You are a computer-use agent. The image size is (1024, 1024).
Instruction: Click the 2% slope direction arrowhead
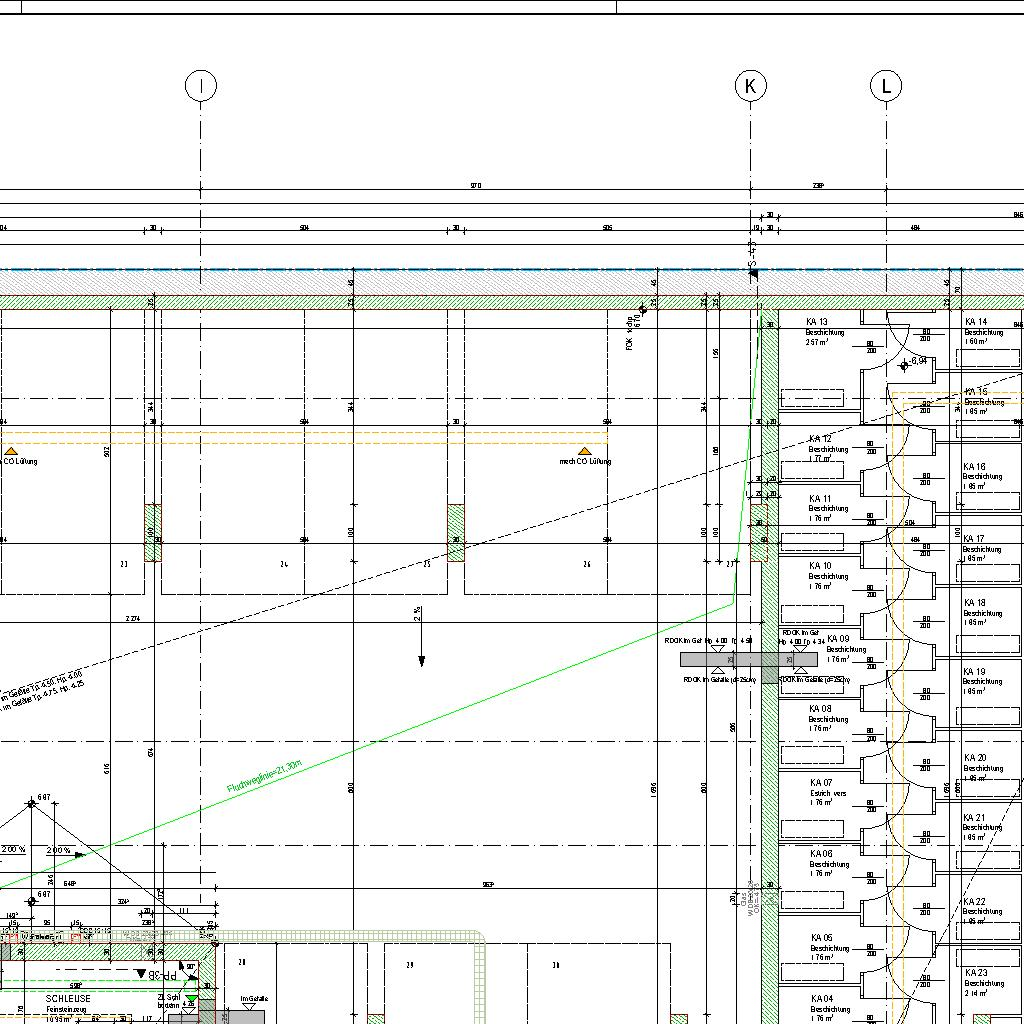(x=422, y=661)
